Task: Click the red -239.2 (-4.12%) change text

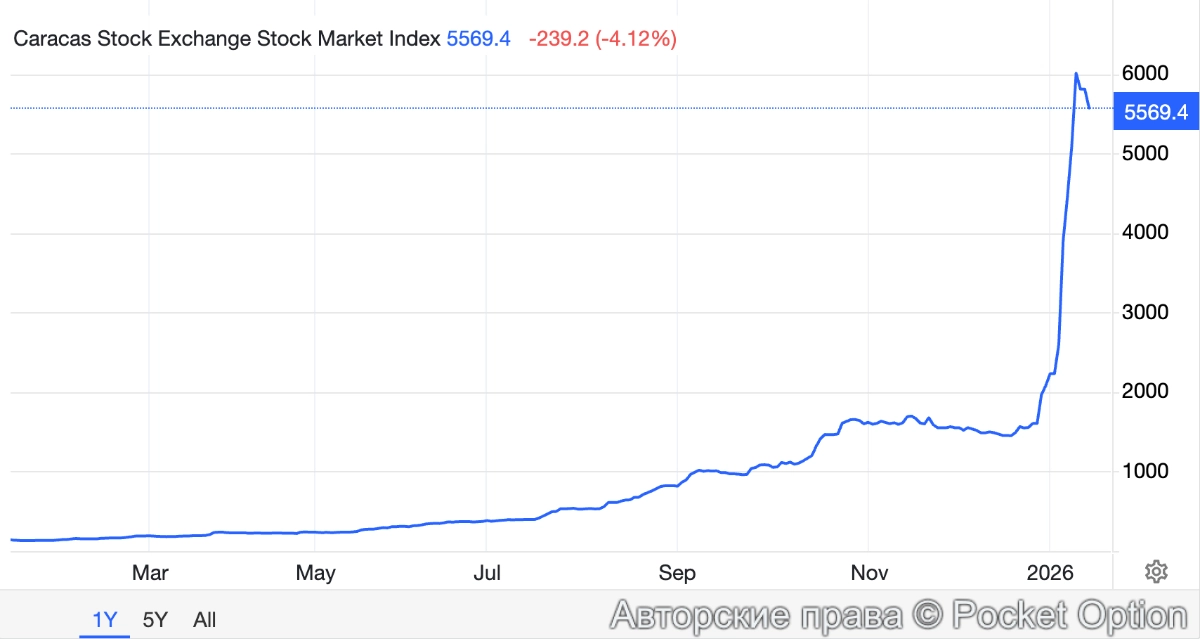Action: click(x=603, y=40)
